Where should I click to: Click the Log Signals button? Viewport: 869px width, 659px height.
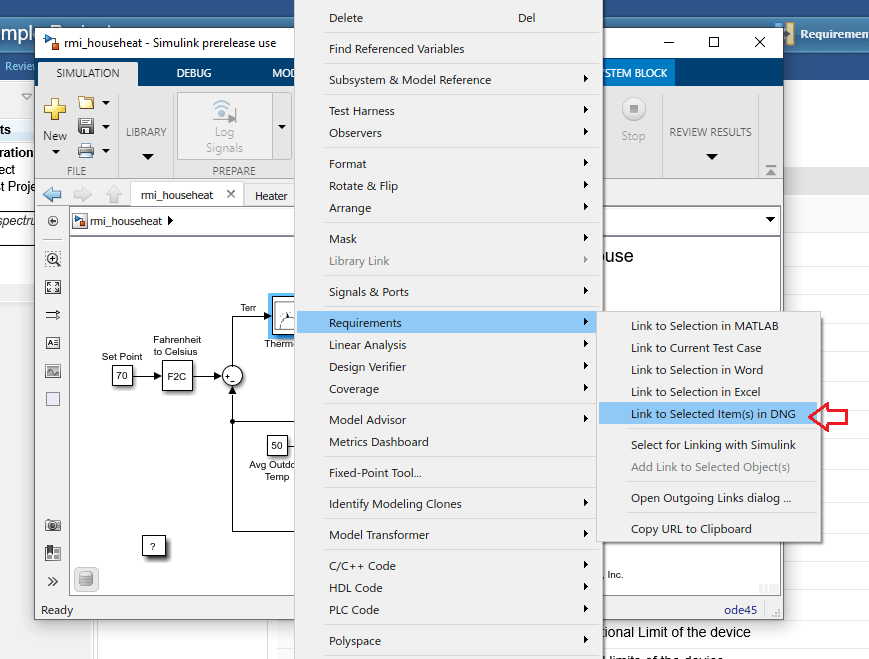(224, 126)
